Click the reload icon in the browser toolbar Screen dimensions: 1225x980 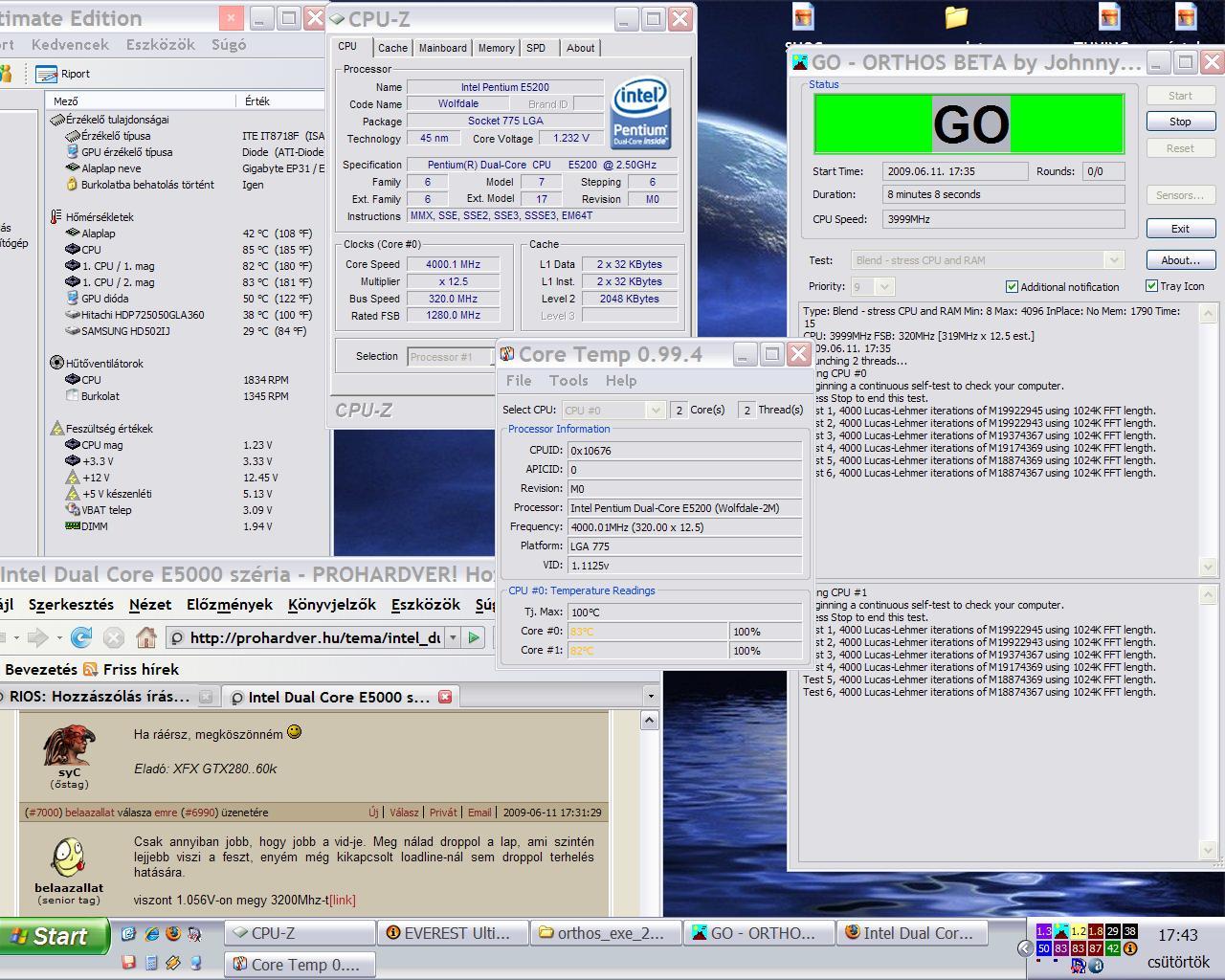click(x=81, y=637)
